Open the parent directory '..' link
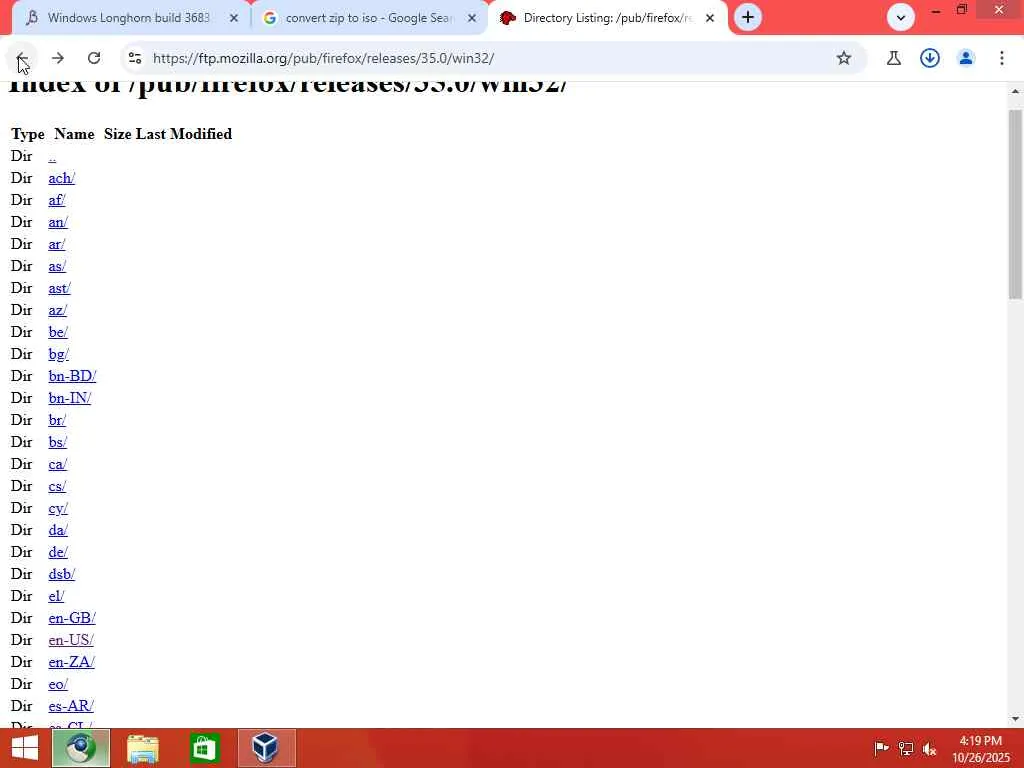Image resolution: width=1024 pixels, height=768 pixels. point(52,156)
